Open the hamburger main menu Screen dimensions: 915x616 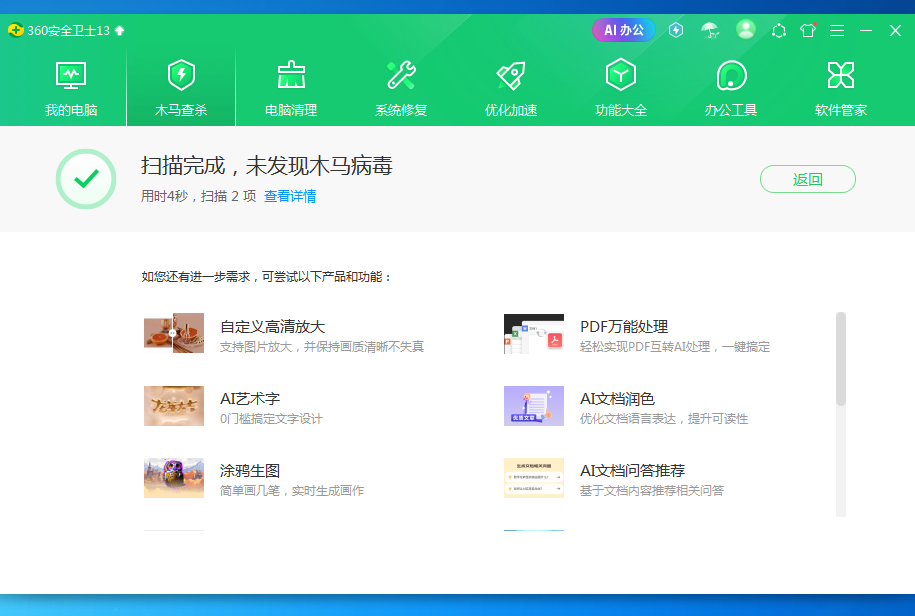[x=837, y=30]
